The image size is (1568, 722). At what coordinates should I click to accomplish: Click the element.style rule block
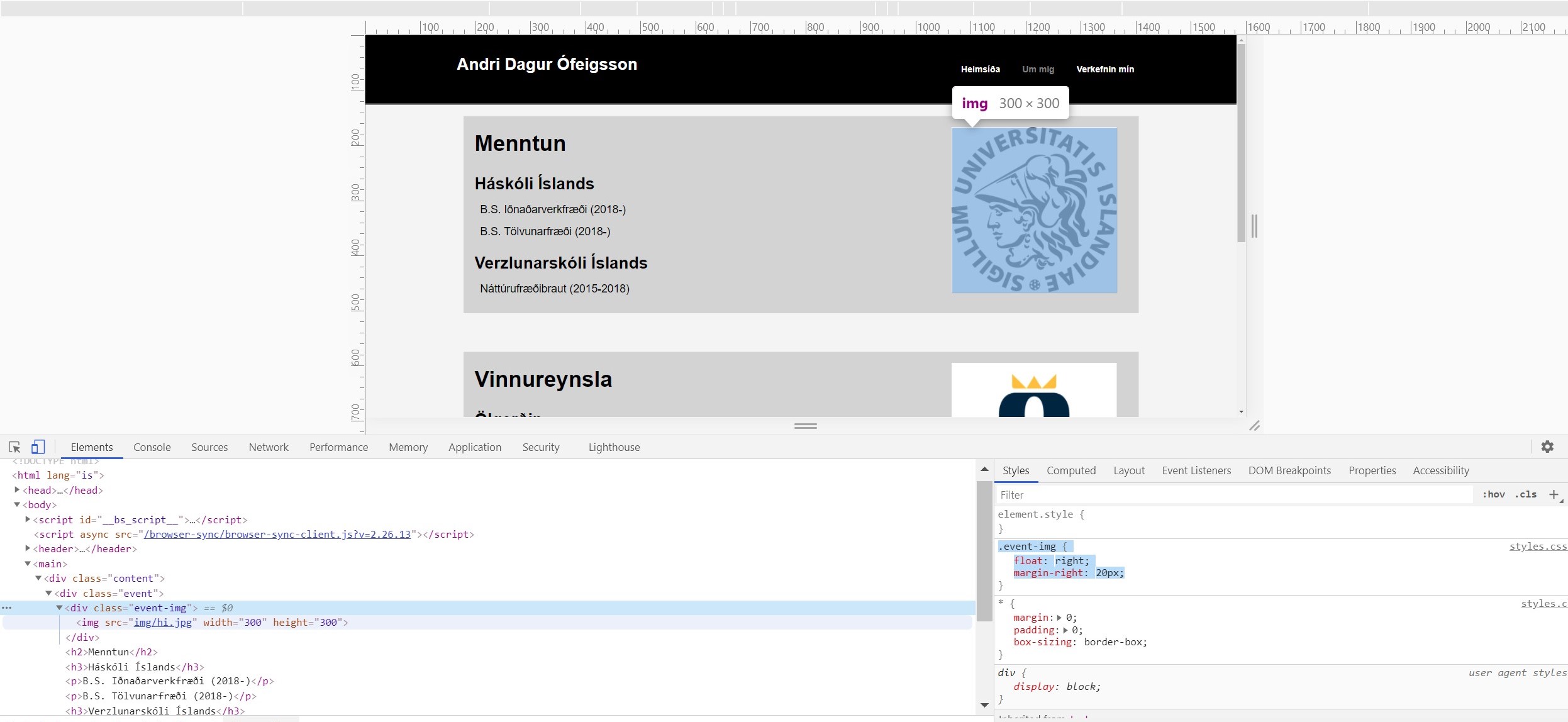(x=1041, y=521)
